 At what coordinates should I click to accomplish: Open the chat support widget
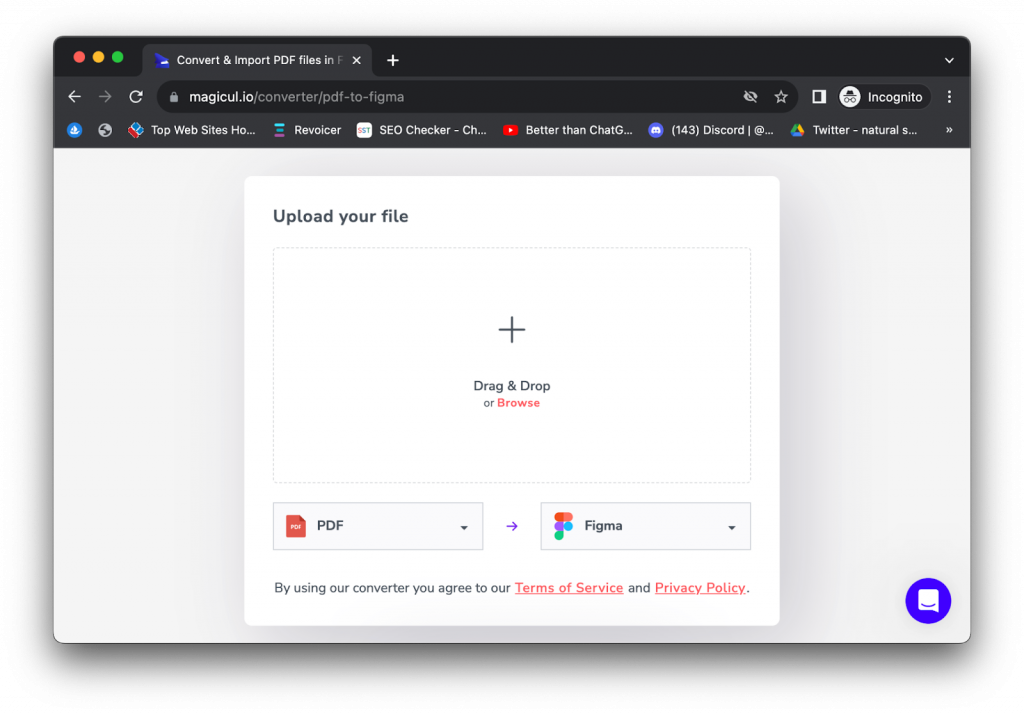tap(928, 601)
